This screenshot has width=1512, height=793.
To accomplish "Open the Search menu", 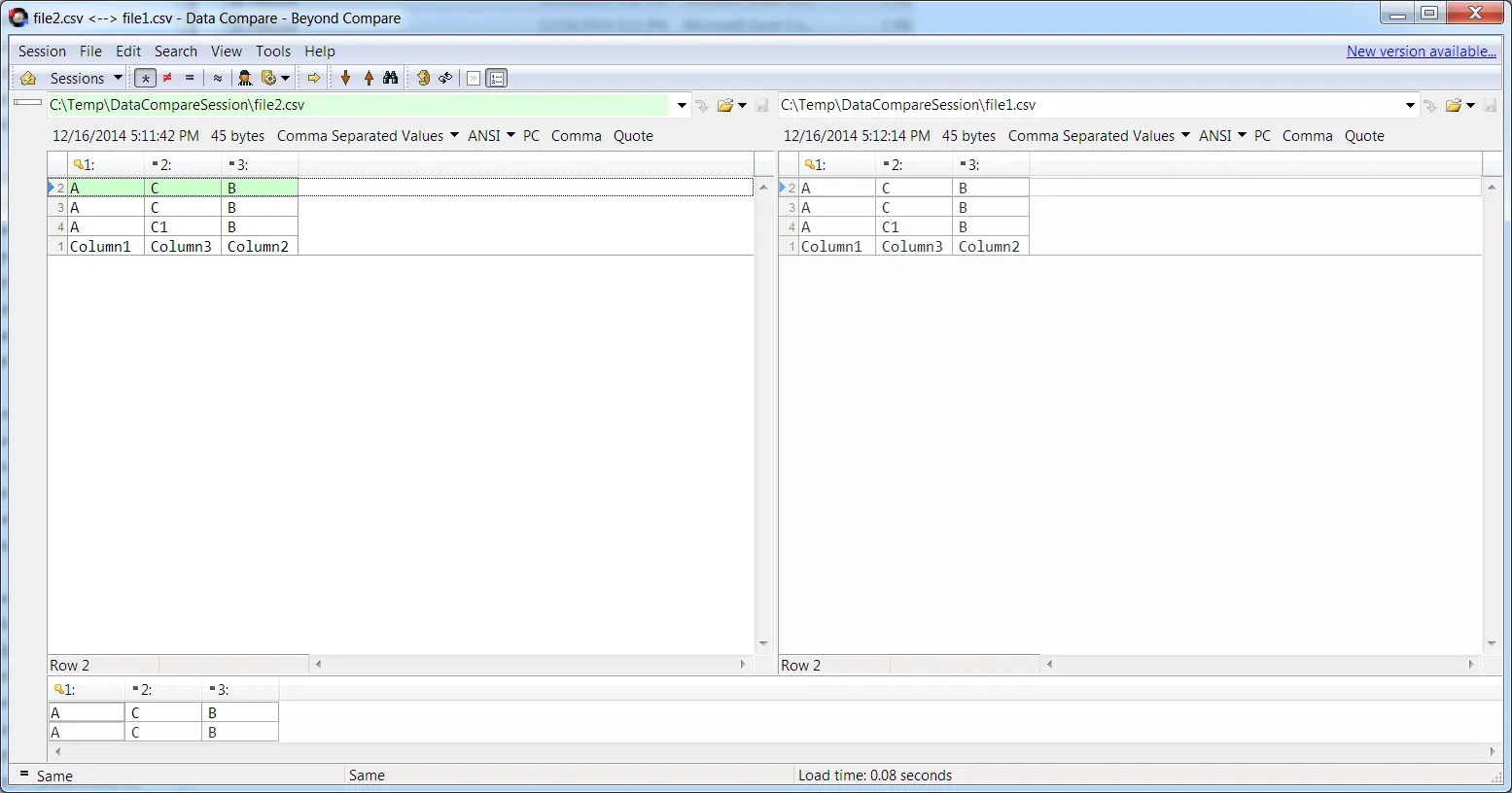I will coord(175,52).
